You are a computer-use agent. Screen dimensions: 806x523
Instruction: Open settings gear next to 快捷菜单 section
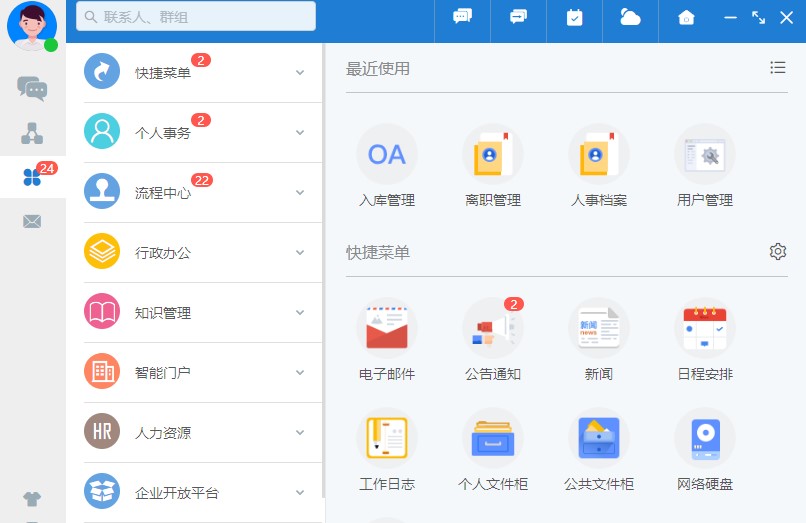778,251
